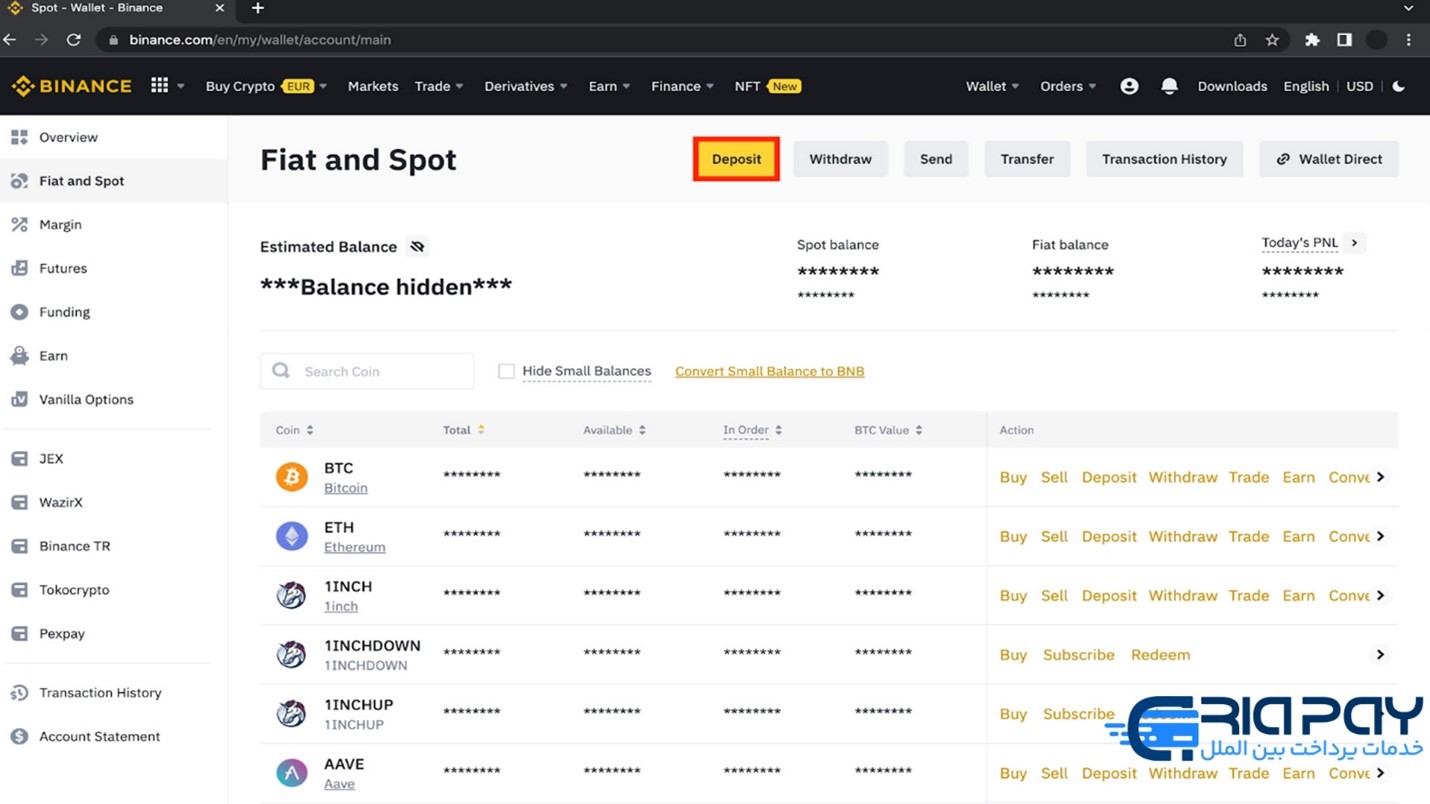
Task: Click the Withdraw button
Action: (840, 159)
